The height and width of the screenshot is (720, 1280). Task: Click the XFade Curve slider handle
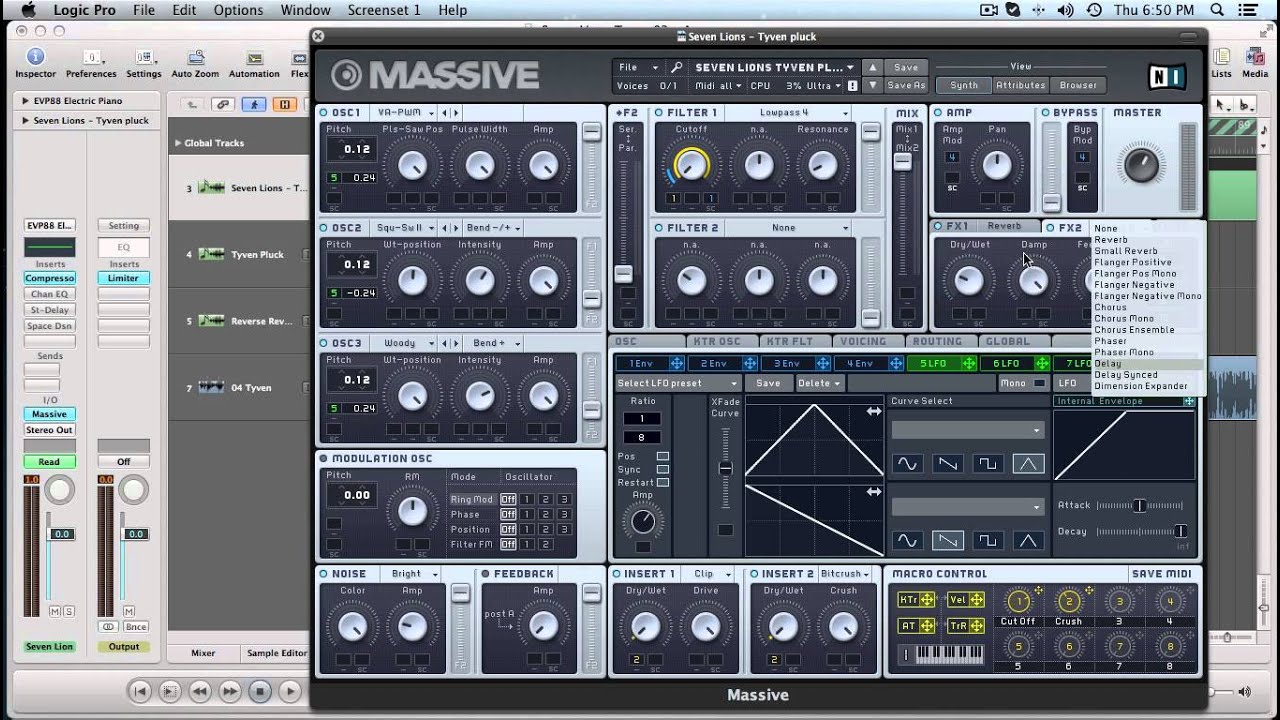(x=725, y=468)
